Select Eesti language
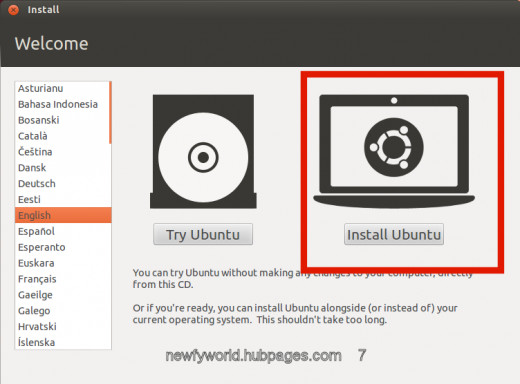The image size is (520, 384). point(62,199)
